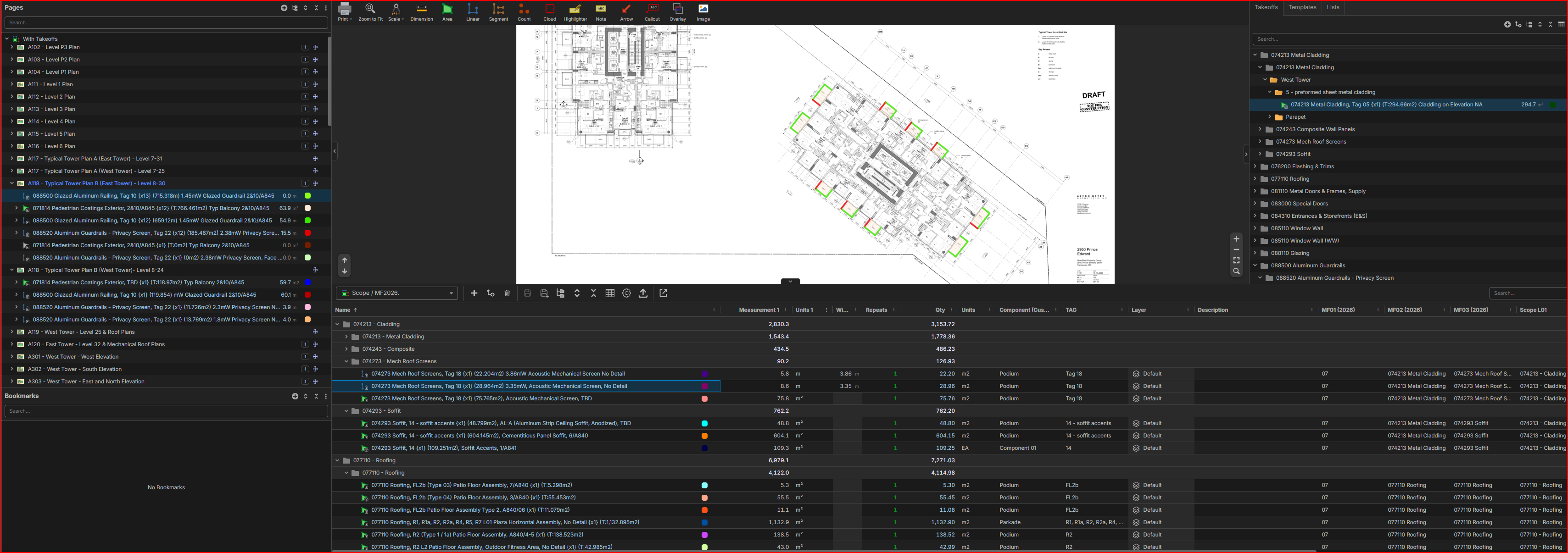
Task: Select the Area takeoff tool
Action: [x=447, y=12]
